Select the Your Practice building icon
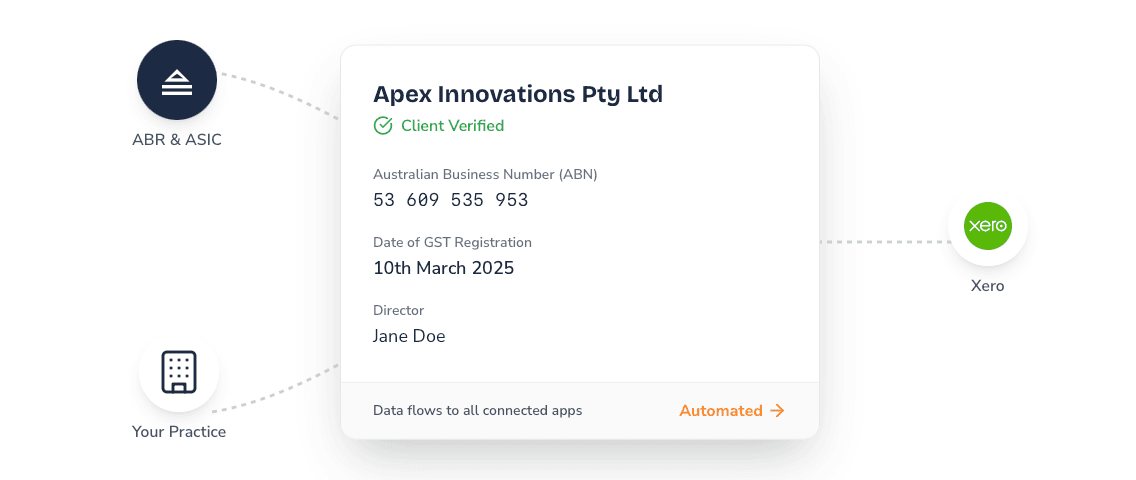The width and height of the screenshot is (1136, 480). tap(179, 373)
